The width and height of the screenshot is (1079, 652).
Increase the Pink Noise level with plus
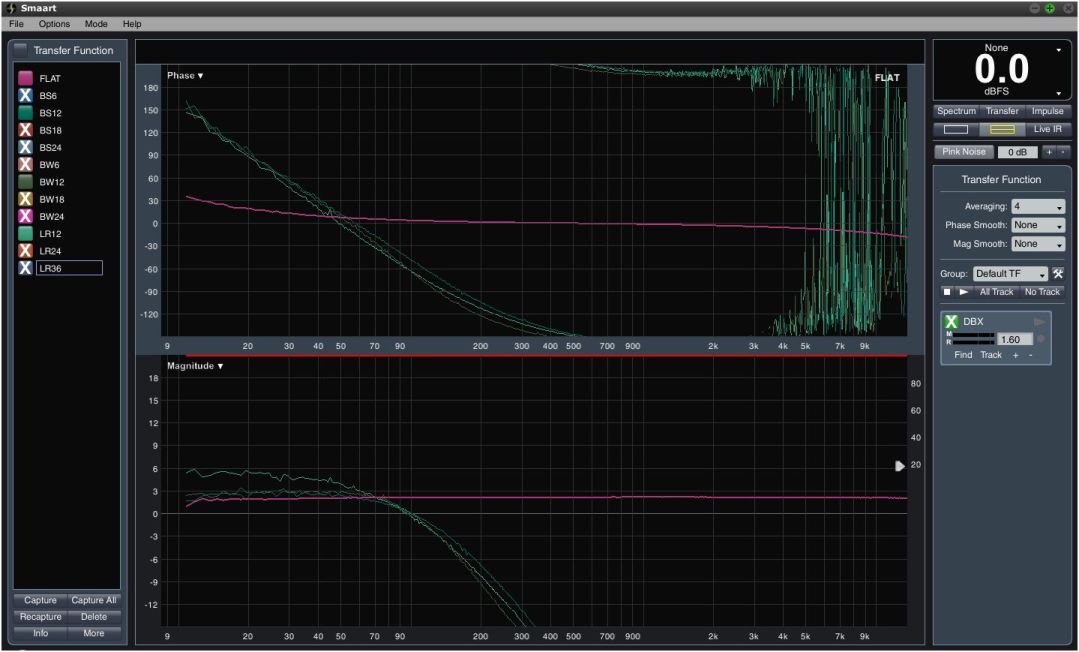point(1049,152)
